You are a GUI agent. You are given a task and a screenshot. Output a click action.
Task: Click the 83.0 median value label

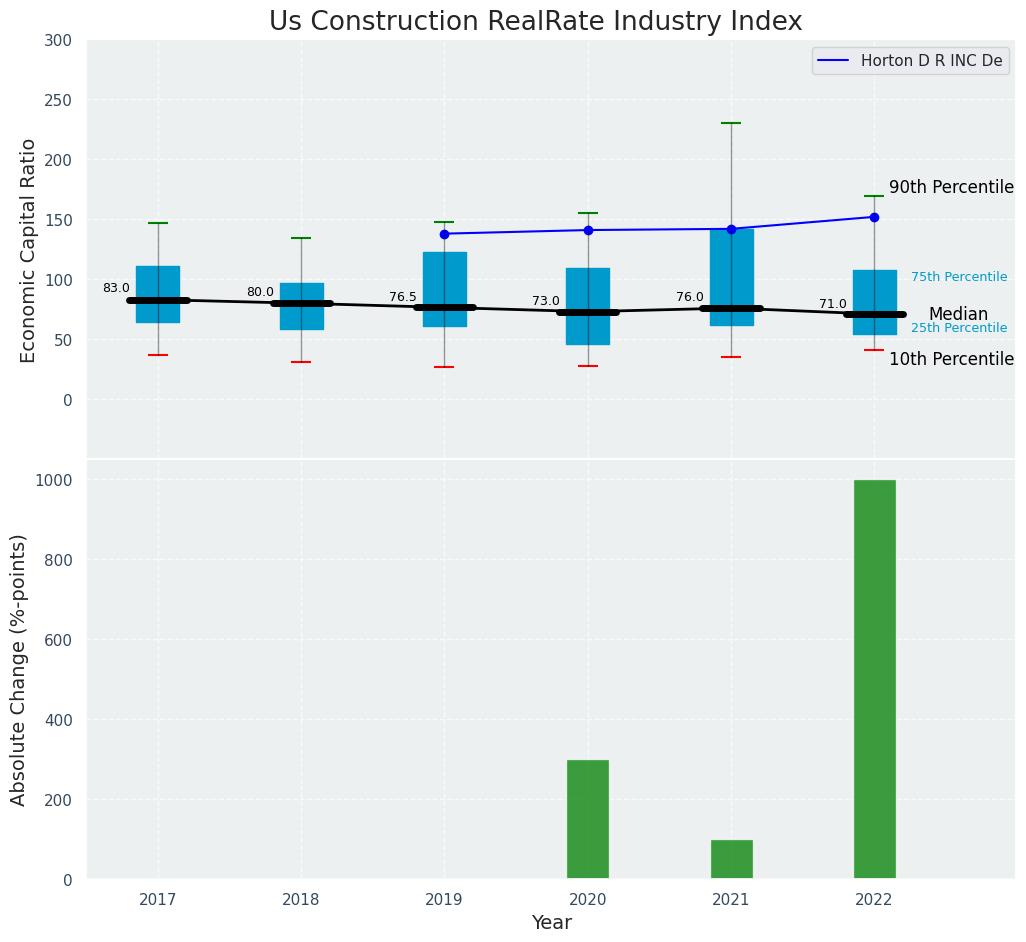[x=116, y=288]
